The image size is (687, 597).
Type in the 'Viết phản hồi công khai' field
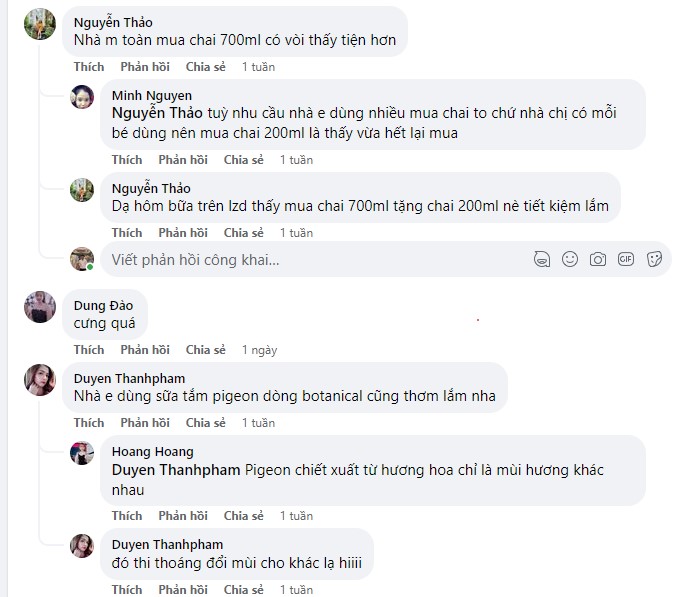pyautogui.click(x=300, y=260)
